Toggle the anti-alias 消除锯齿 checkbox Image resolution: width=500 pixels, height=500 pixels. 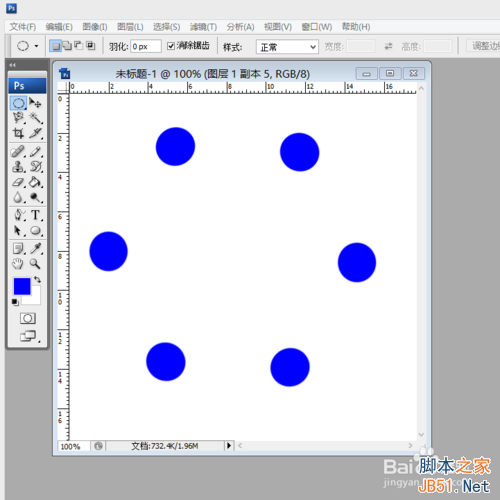pyautogui.click(x=171, y=46)
